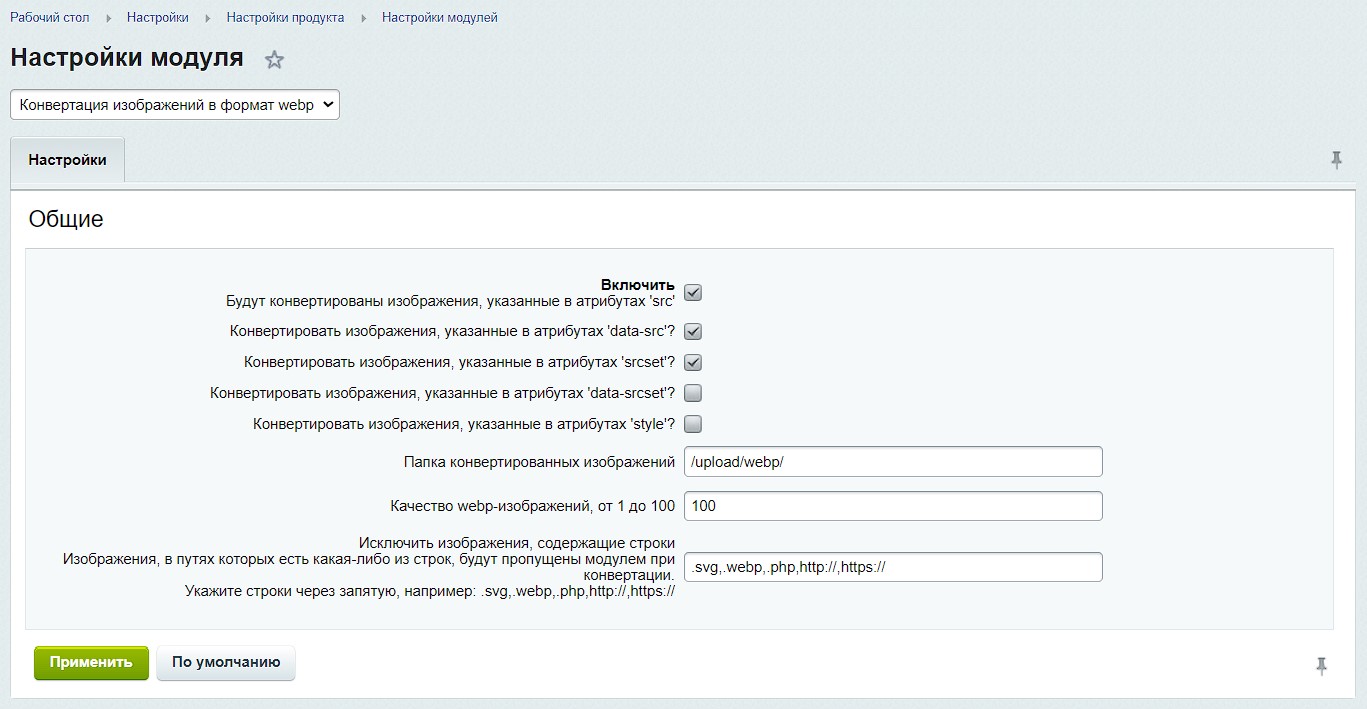Uncheck the 'srcset' attribute conversion option

tap(693, 362)
